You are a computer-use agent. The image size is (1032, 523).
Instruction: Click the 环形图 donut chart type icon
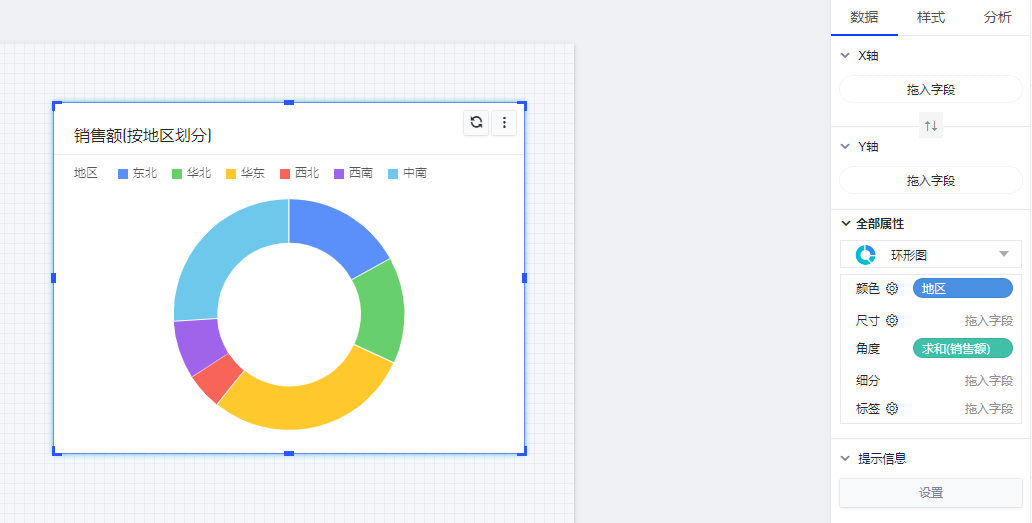(866, 255)
